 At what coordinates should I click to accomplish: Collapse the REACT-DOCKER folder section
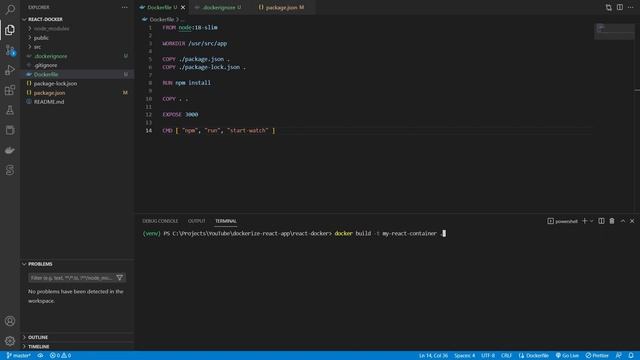pyautogui.click(x=45, y=19)
